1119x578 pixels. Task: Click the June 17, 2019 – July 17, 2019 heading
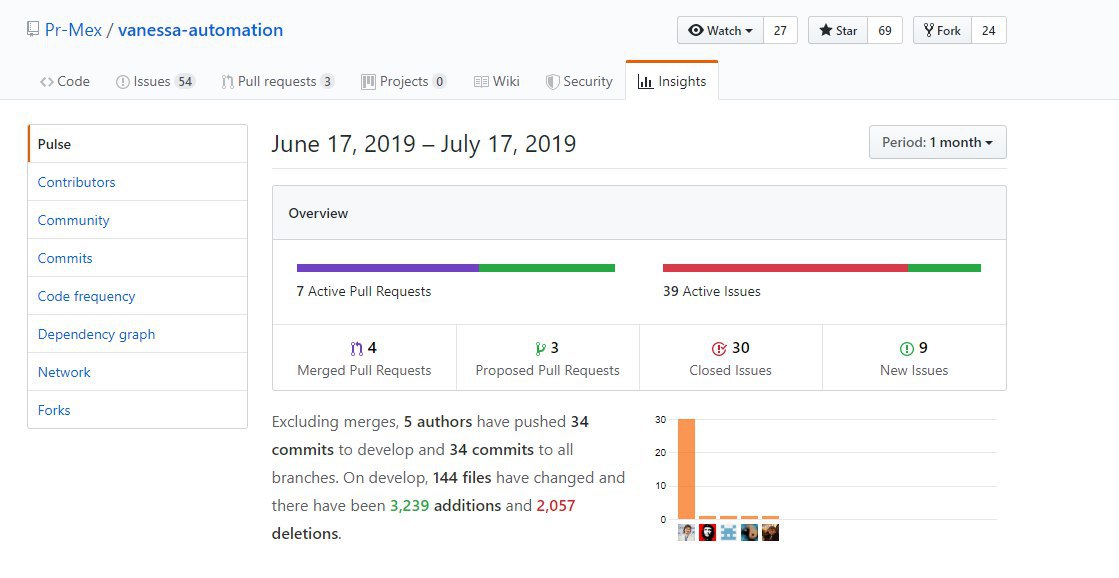(x=424, y=144)
